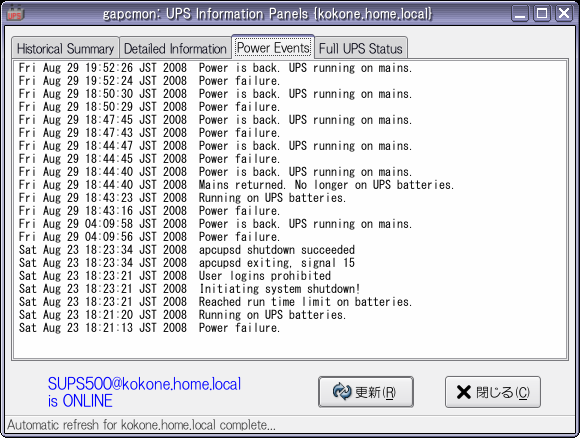Select the Power Events tab

click(x=273, y=47)
